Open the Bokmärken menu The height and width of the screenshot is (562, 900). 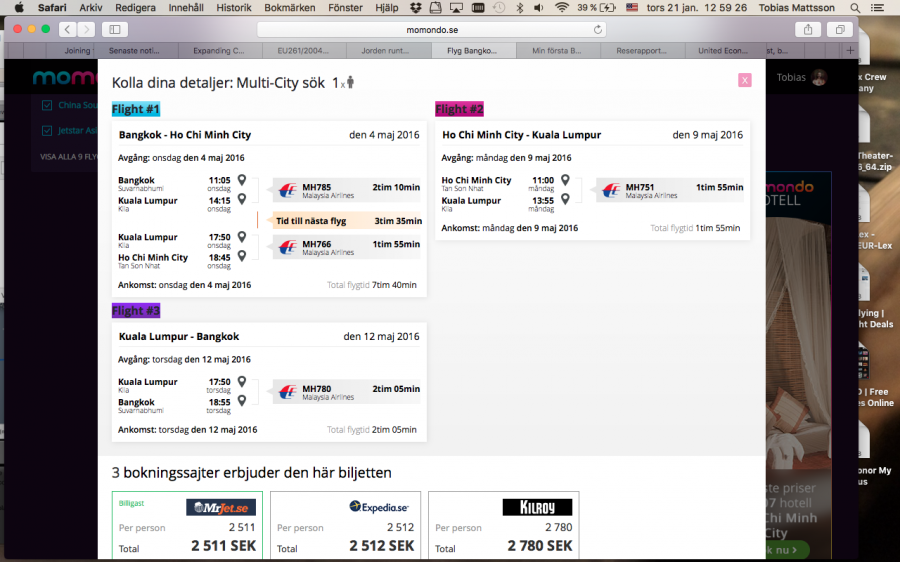point(290,7)
